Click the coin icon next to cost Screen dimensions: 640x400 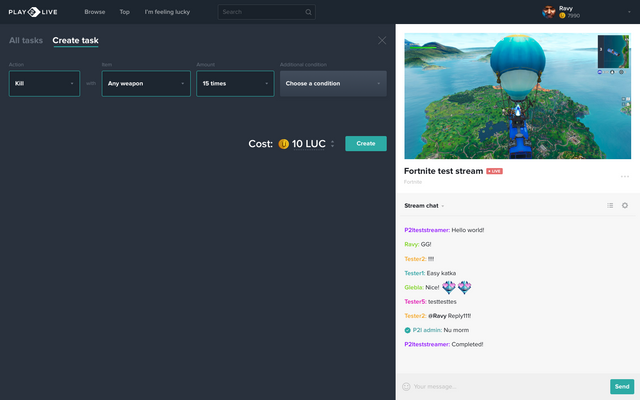tap(283, 144)
